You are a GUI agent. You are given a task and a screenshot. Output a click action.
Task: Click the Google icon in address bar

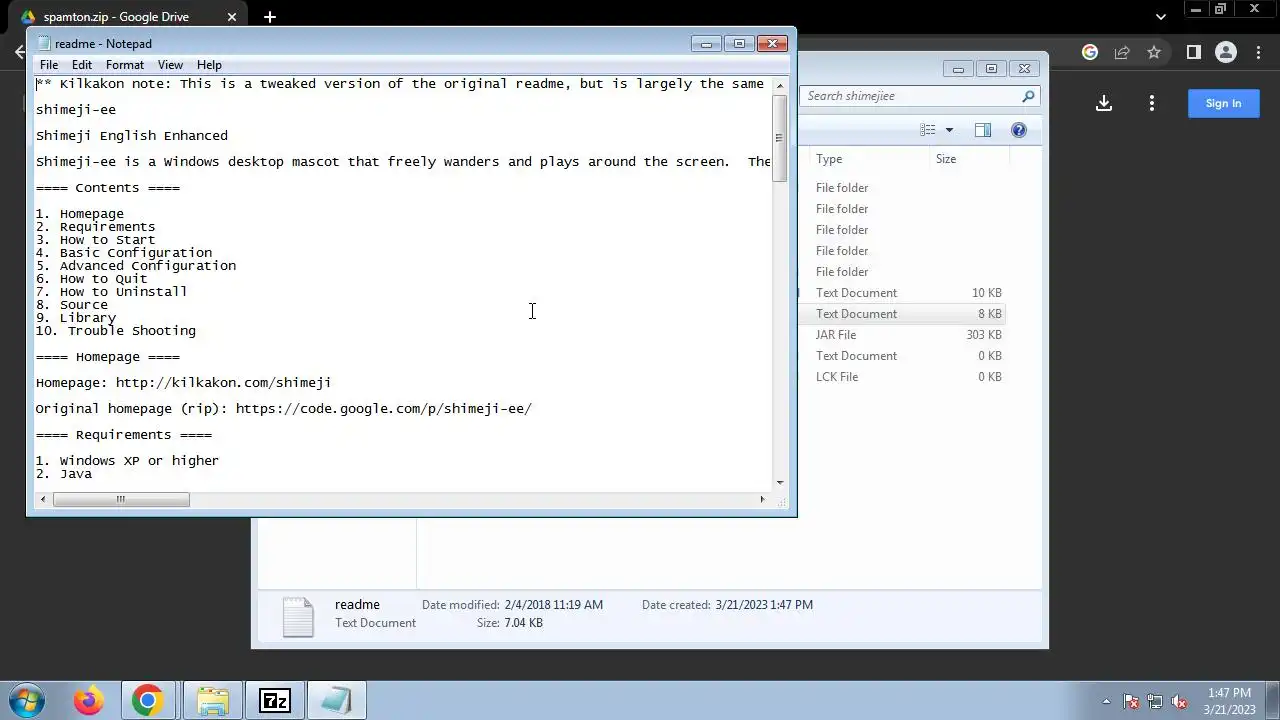click(1090, 52)
